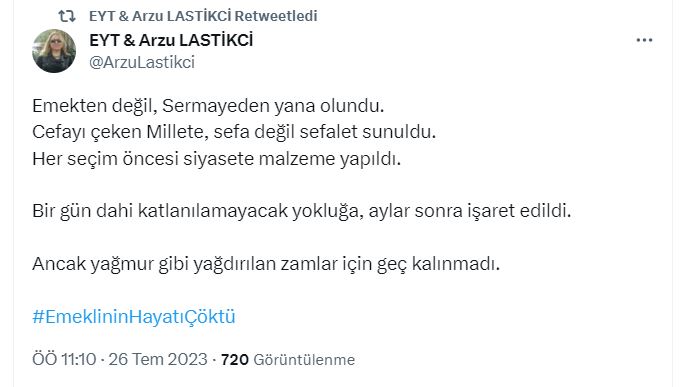Click the 'EYT & Arzu LASTİKCİ Retweetledi' header link
This screenshot has height=387, width=680.
pyautogui.click(x=203, y=16)
